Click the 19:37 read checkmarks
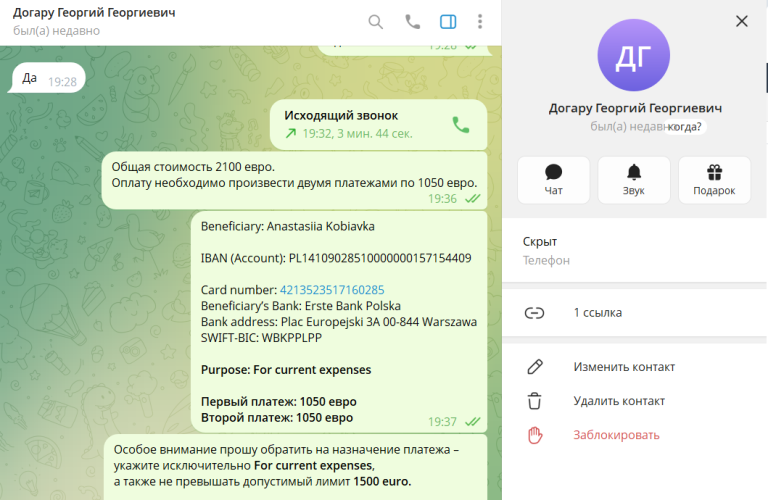 pyautogui.click(x=473, y=422)
